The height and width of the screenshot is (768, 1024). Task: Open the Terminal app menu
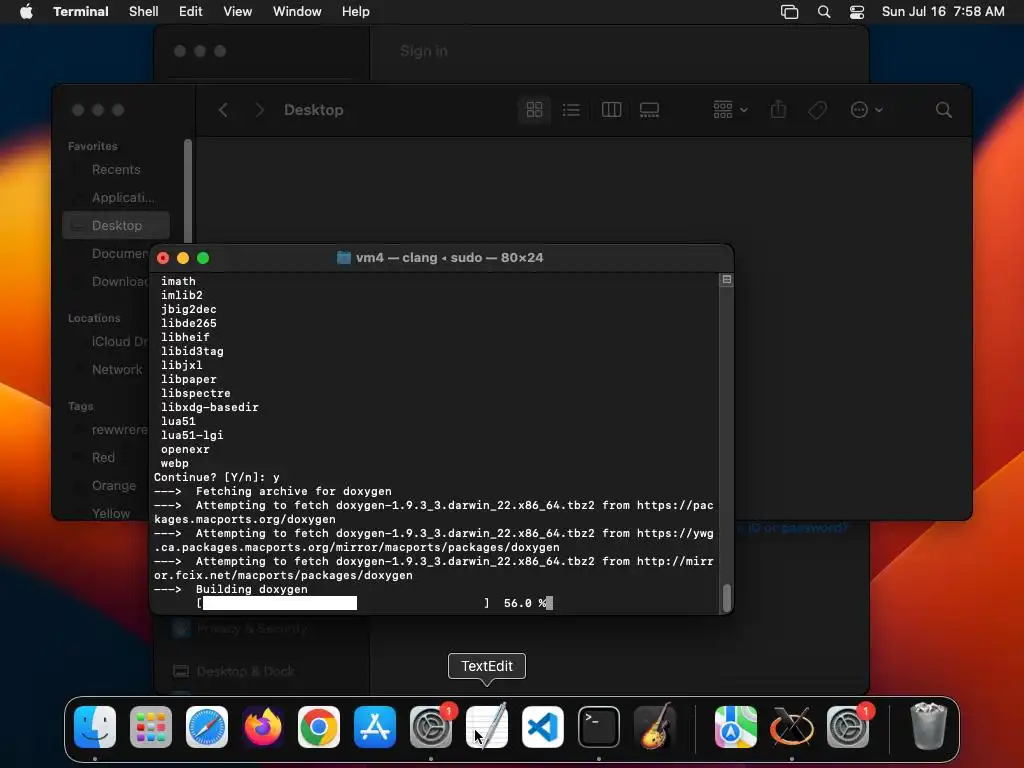click(81, 12)
